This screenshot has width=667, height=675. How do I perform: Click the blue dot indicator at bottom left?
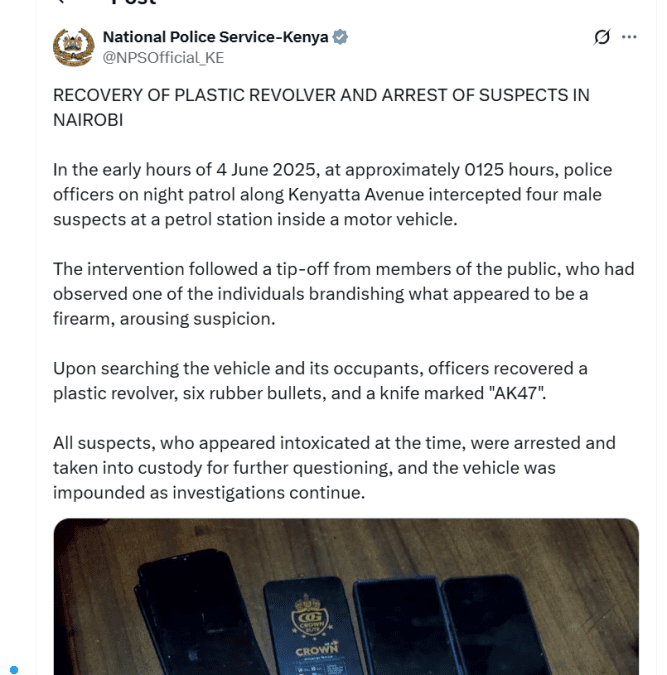point(14,669)
